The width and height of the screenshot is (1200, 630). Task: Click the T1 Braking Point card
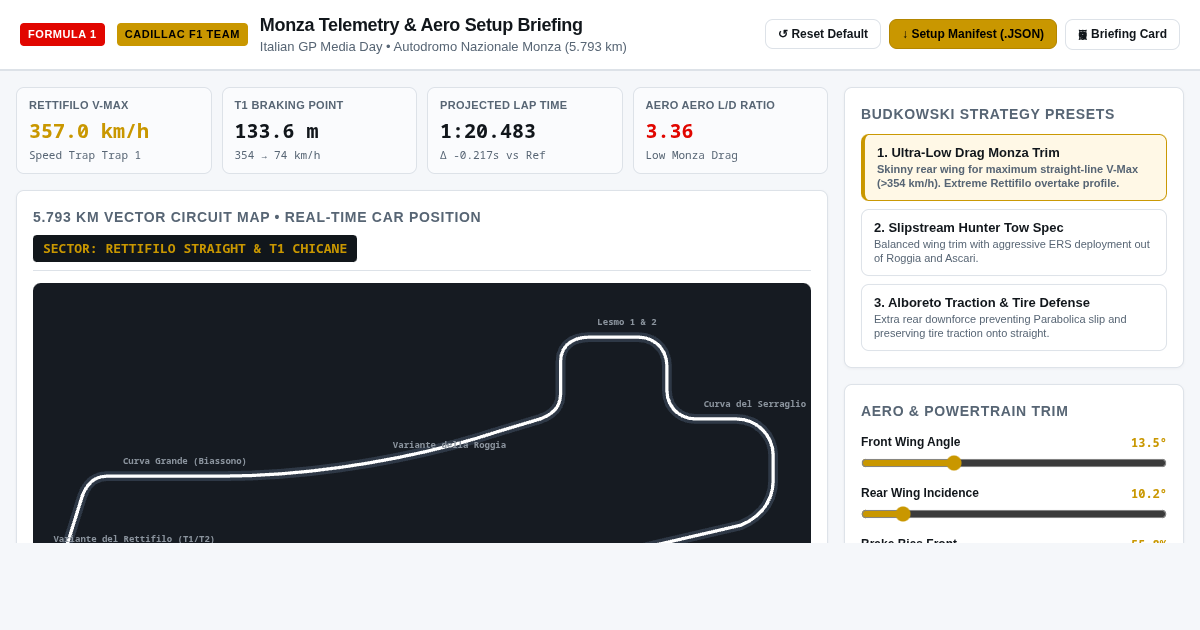pyautogui.click(x=319, y=130)
